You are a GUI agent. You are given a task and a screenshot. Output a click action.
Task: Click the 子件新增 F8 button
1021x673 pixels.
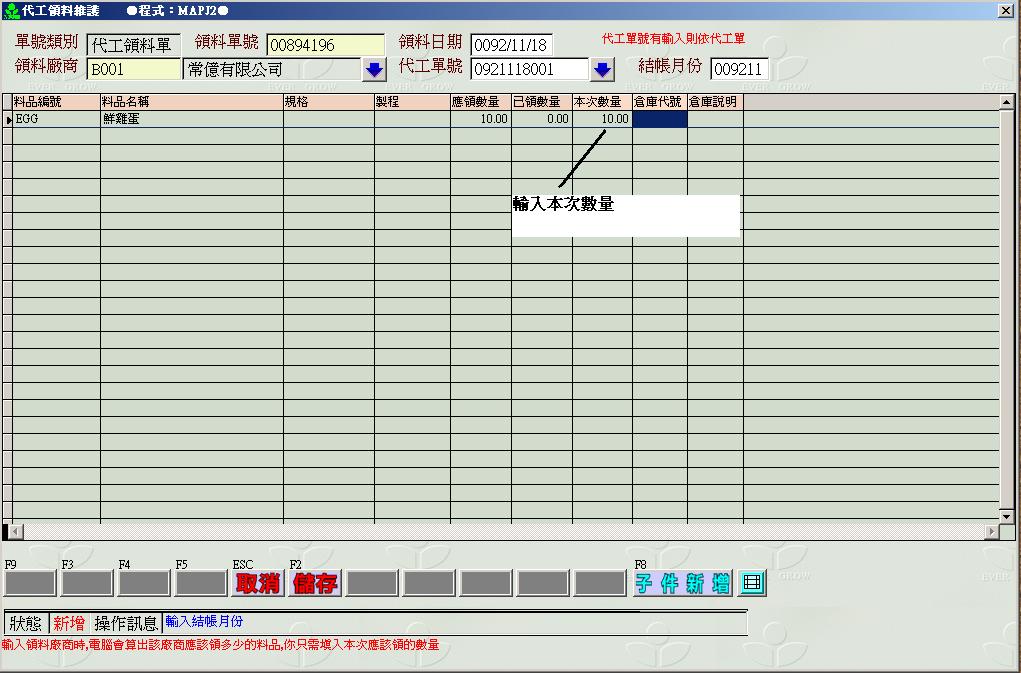[683, 583]
